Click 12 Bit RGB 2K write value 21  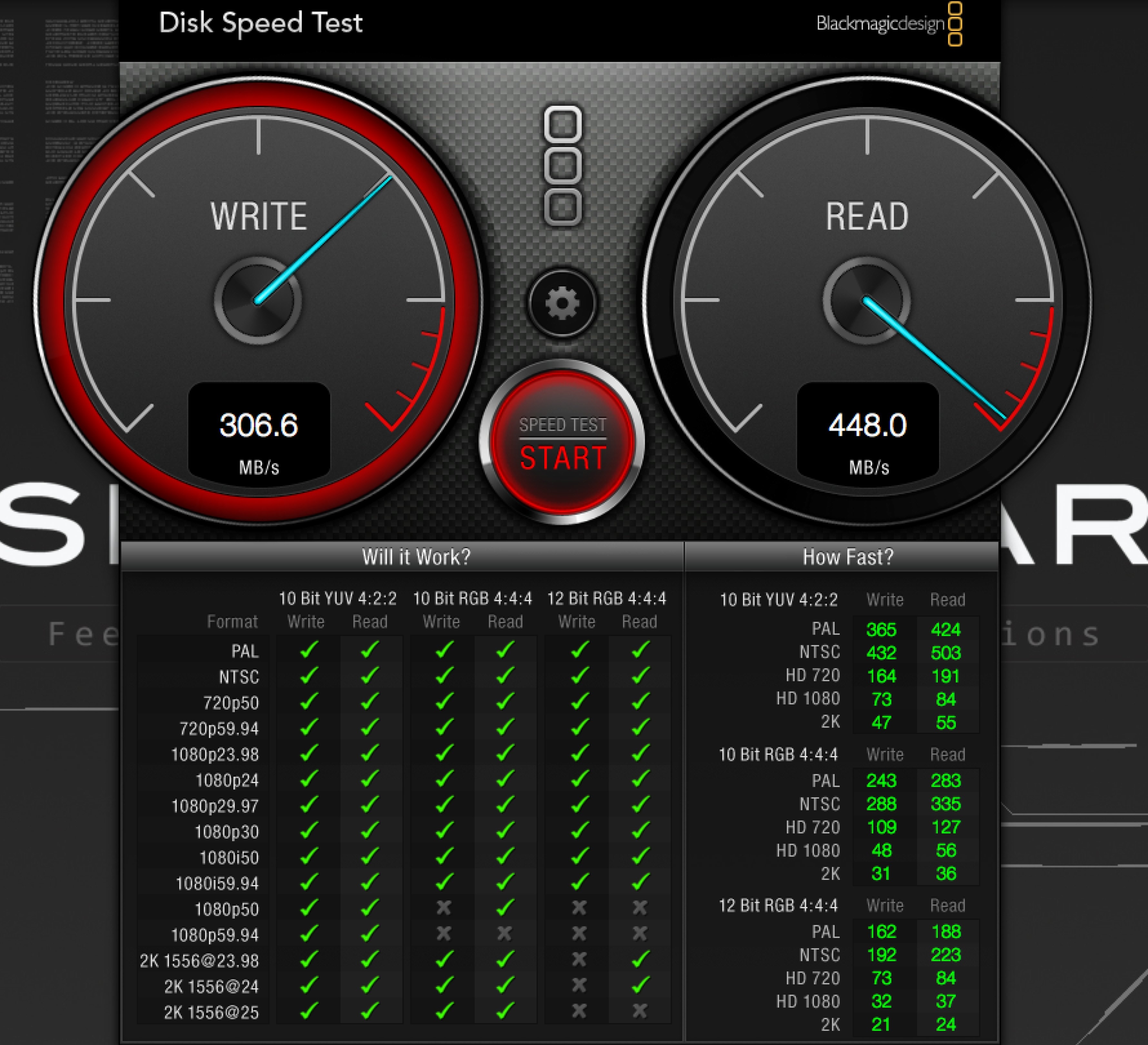[x=881, y=1024]
